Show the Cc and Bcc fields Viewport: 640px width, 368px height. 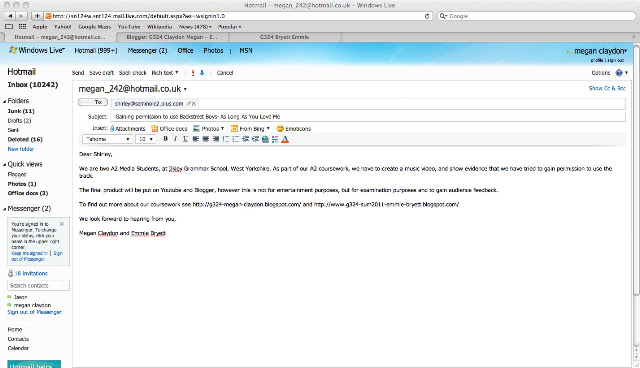[x=607, y=88]
